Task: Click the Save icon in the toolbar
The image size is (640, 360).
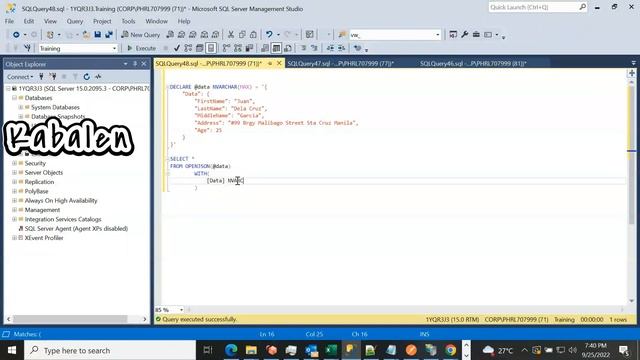Action: click(98, 35)
